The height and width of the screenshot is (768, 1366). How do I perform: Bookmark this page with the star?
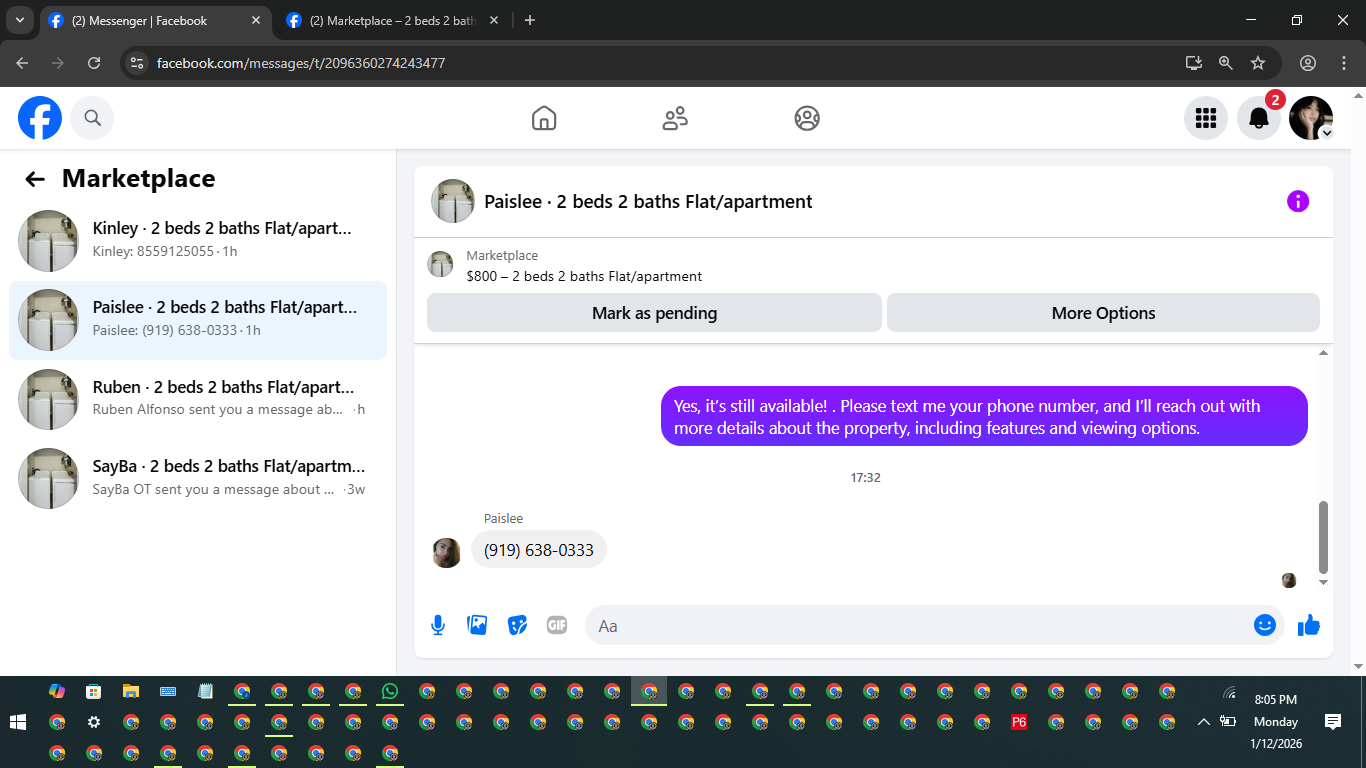click(x=1258, y=63)
